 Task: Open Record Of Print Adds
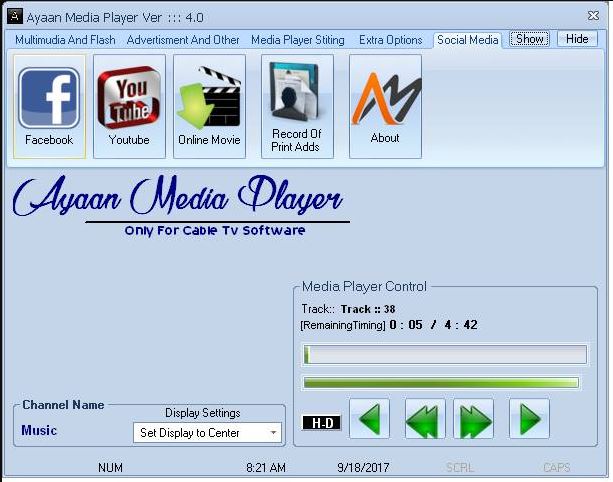pos(297,106)
